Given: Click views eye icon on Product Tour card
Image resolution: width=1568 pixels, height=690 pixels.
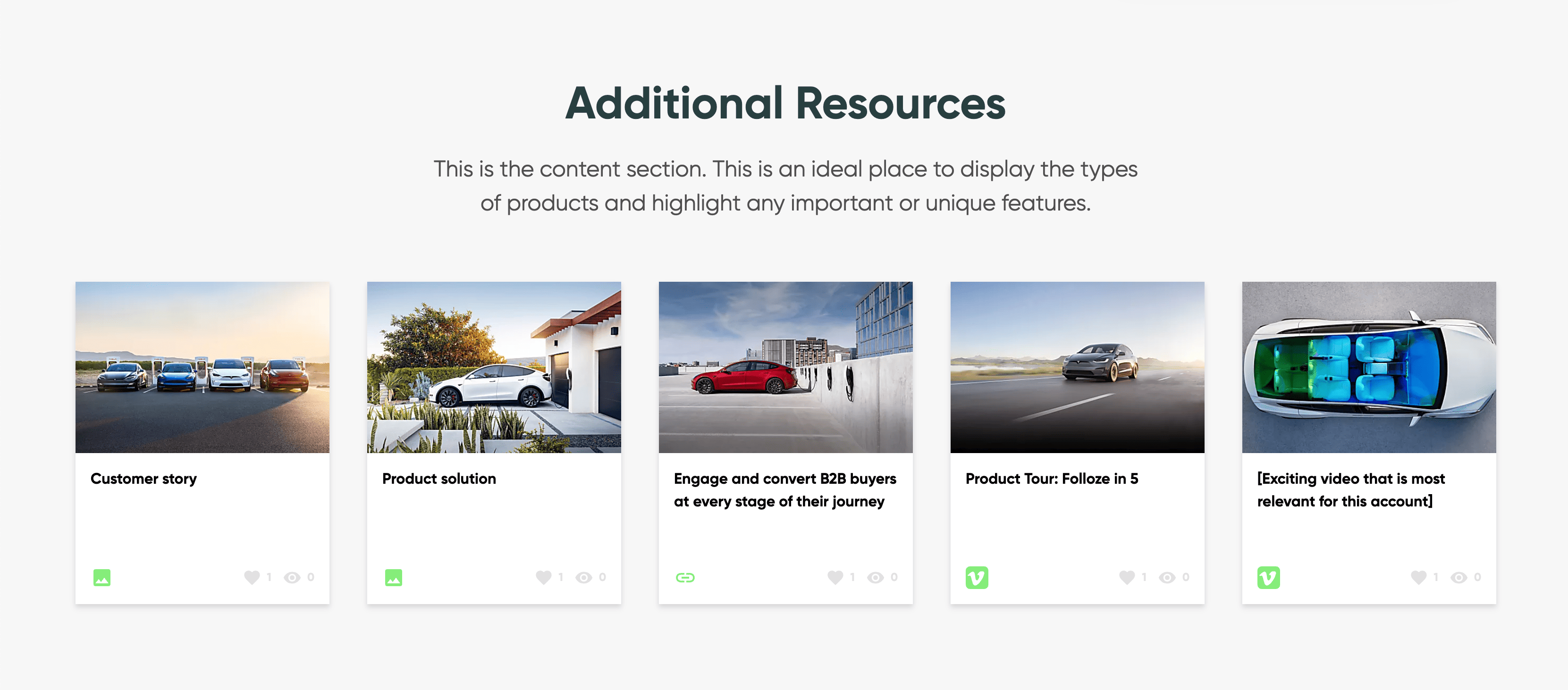Looking at the screenshot, I should (x=1167, y=577).
